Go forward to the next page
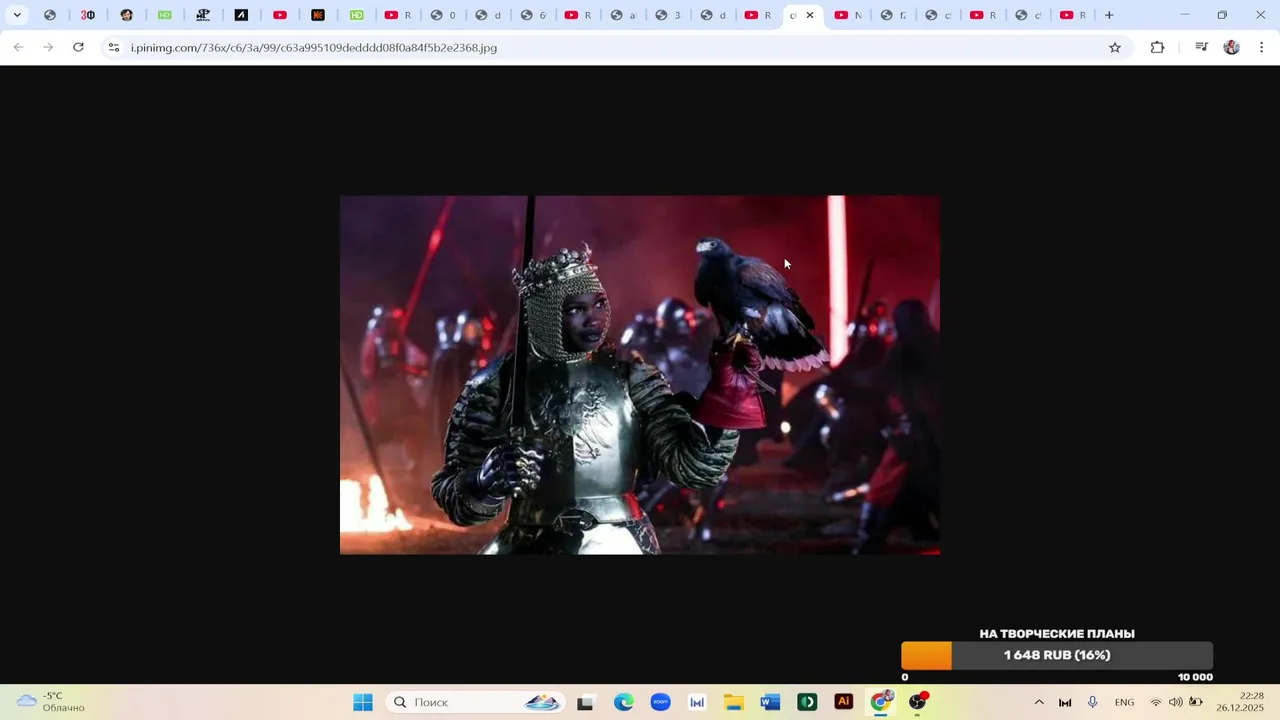 click(48, 47)
